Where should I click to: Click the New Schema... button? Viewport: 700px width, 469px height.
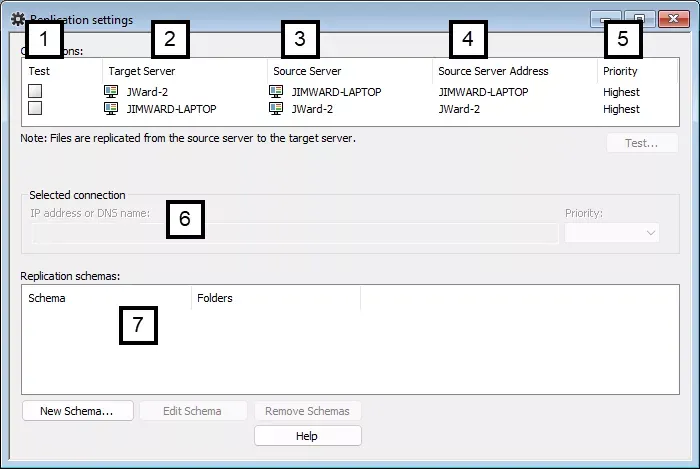click(x=78, y=411)
